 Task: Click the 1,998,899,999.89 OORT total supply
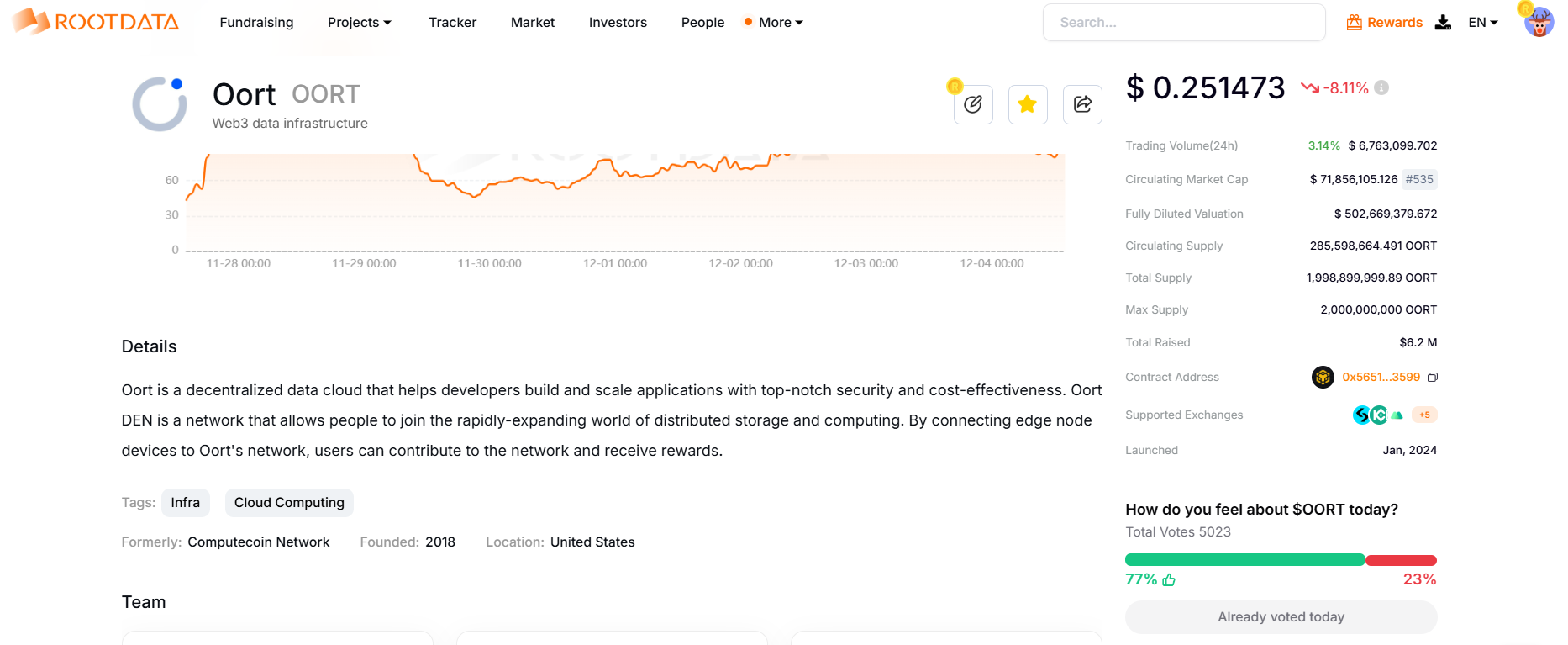click(x=1371, y=278)
